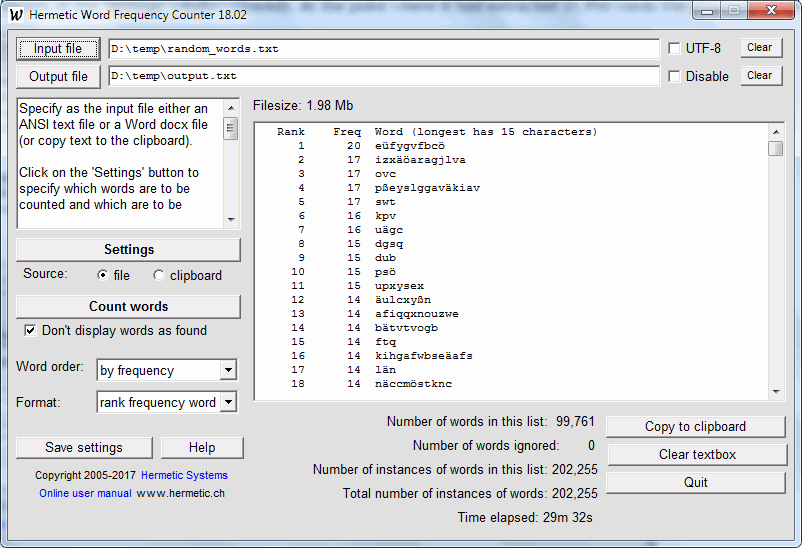Focus the input file path field
The height and width of the screenshot is (548, 802).
click(384, 49)
